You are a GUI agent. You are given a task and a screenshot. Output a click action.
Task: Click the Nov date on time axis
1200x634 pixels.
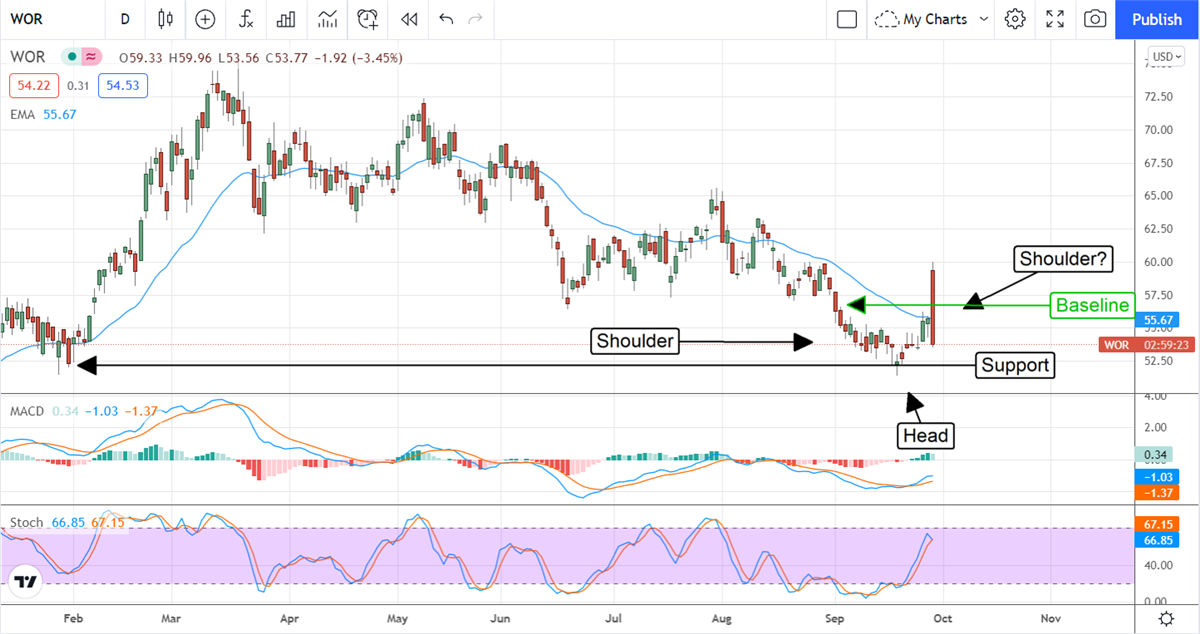click(x=1050, y=619)
